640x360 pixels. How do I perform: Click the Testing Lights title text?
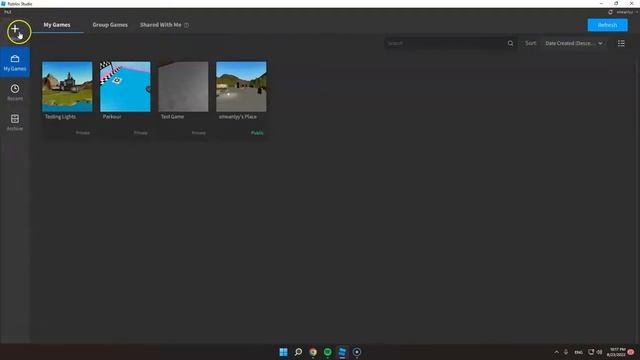click(x=60, y=117)
